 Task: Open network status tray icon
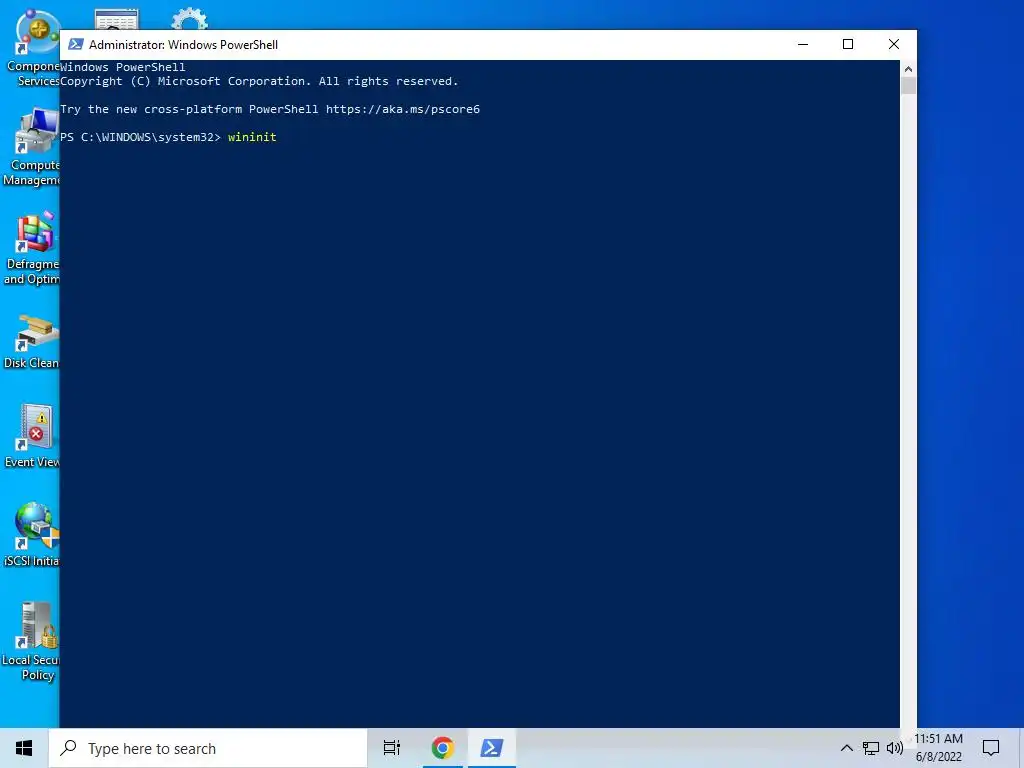871,748
